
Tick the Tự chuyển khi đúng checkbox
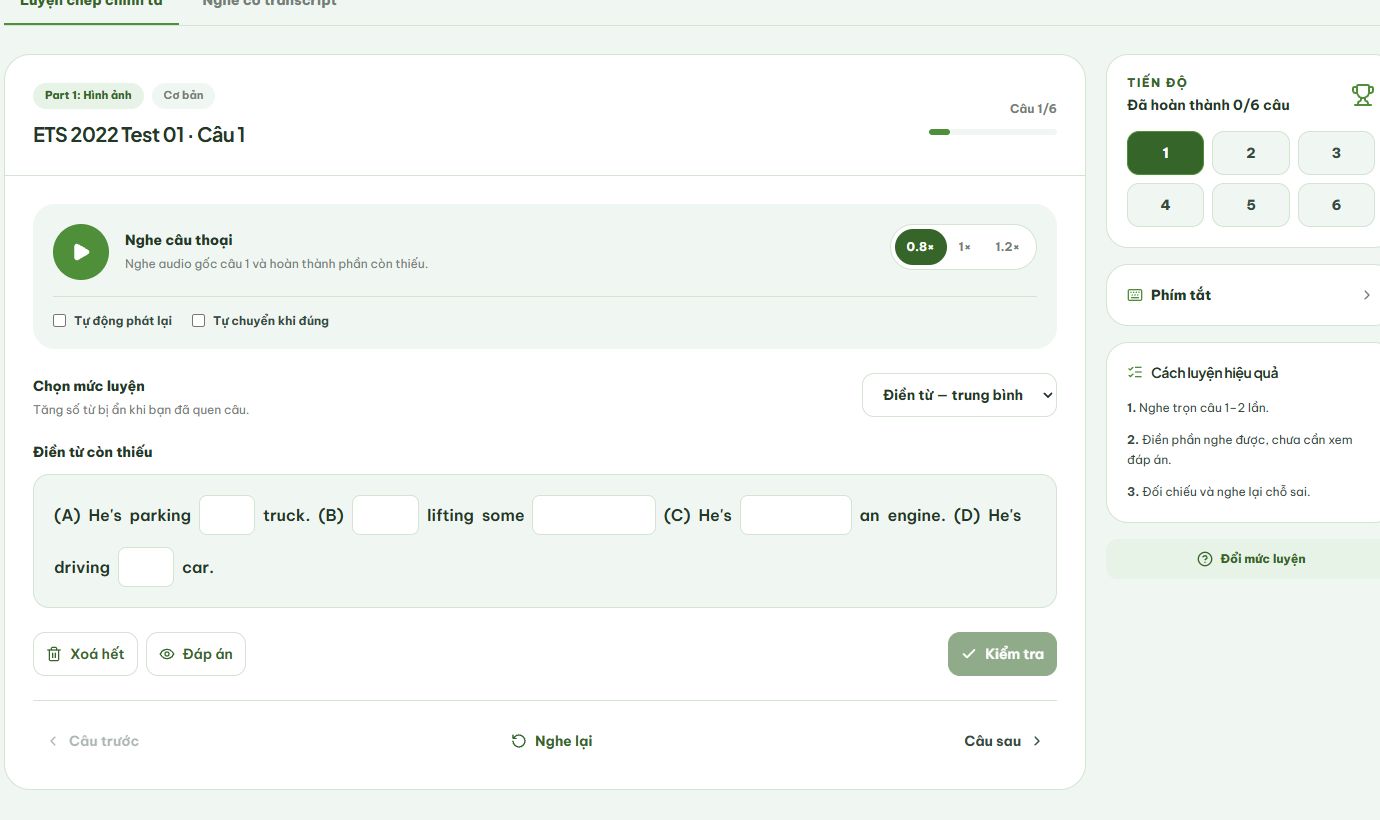[198, 321]
